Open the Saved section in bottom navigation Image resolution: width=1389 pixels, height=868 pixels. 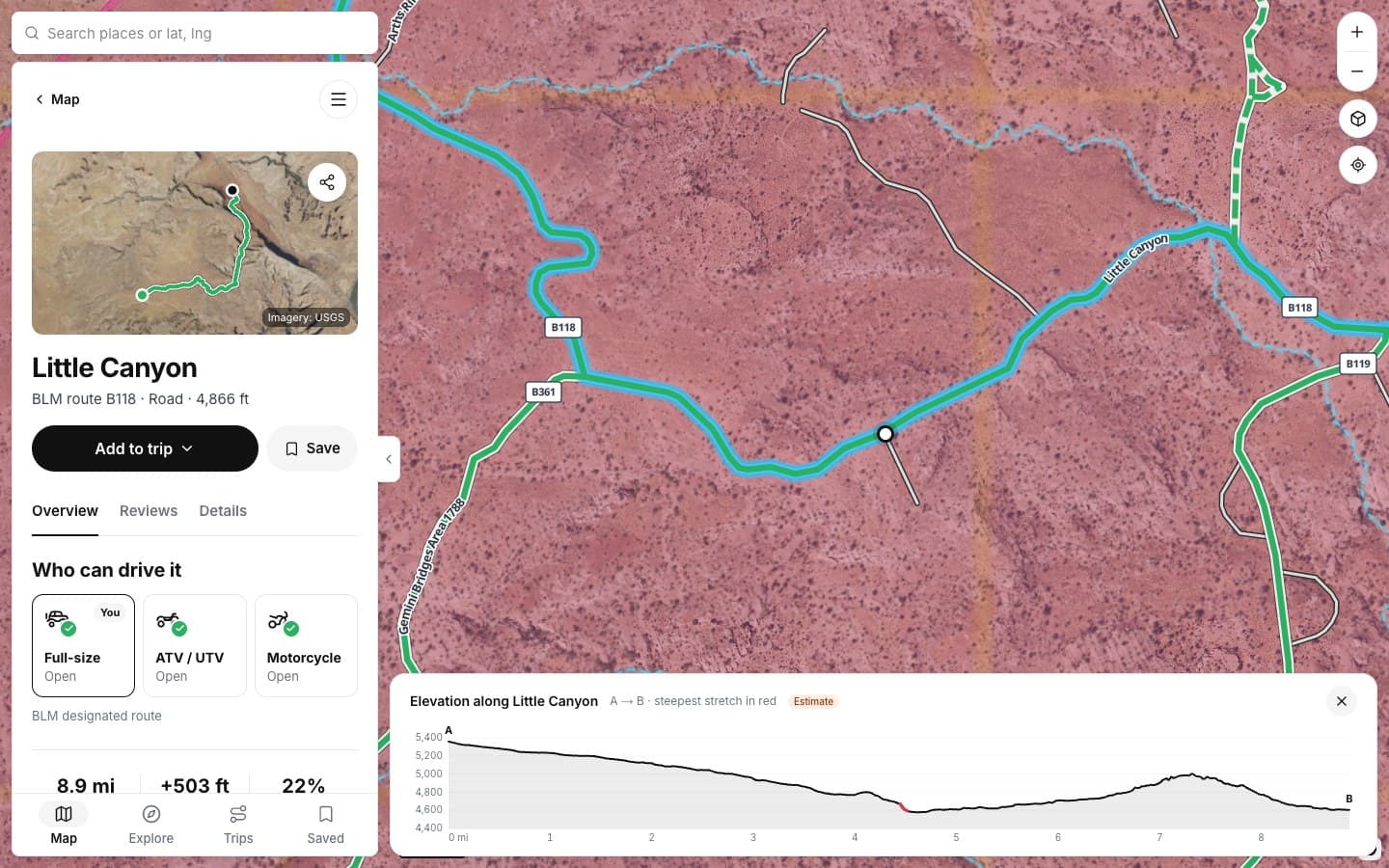point(326,825)
